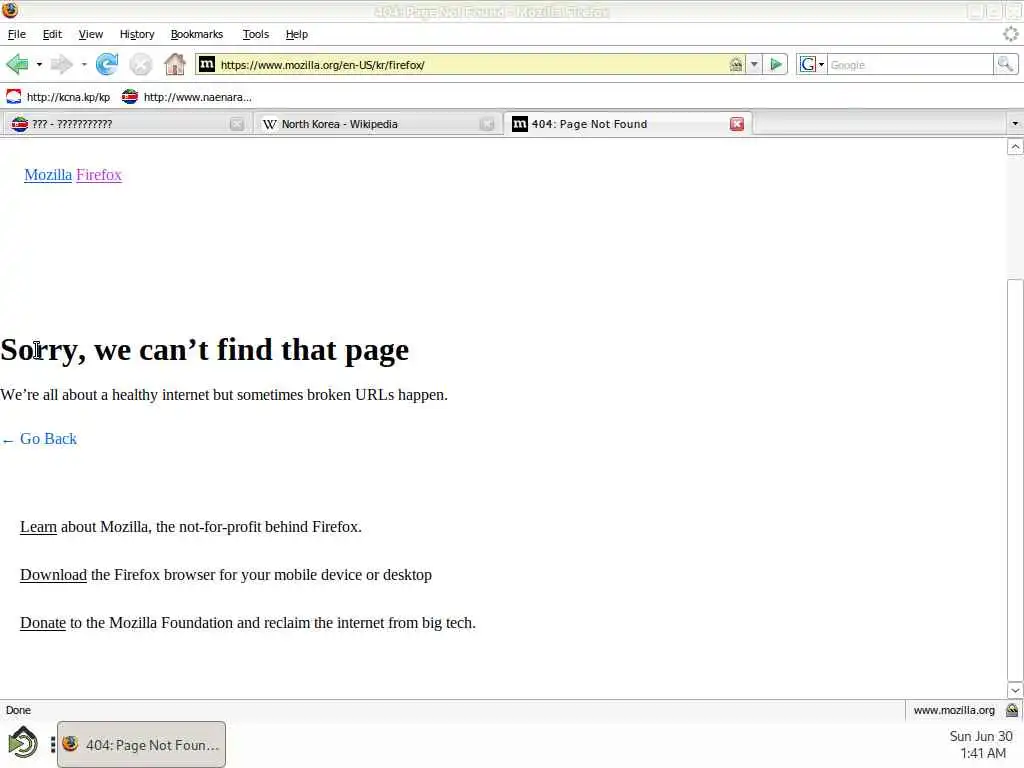Click the magnifier search button
This screenshot has width=1024, height=768.
tap(1006, 64)
